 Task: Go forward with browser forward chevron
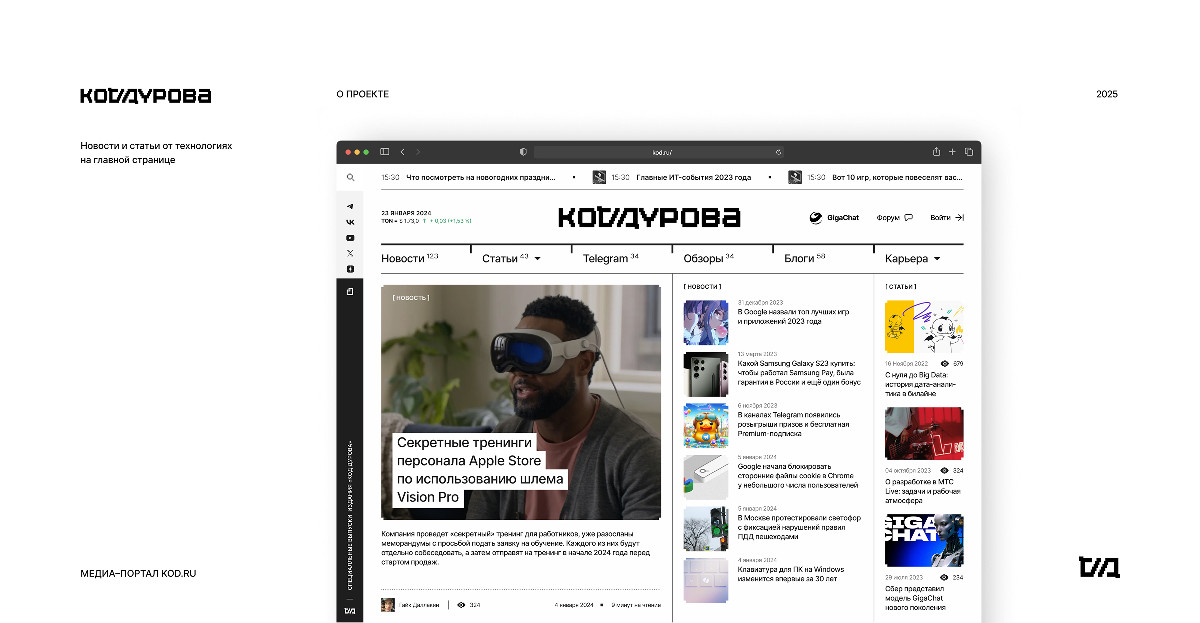pyautogui.click(x=418, y=152)
